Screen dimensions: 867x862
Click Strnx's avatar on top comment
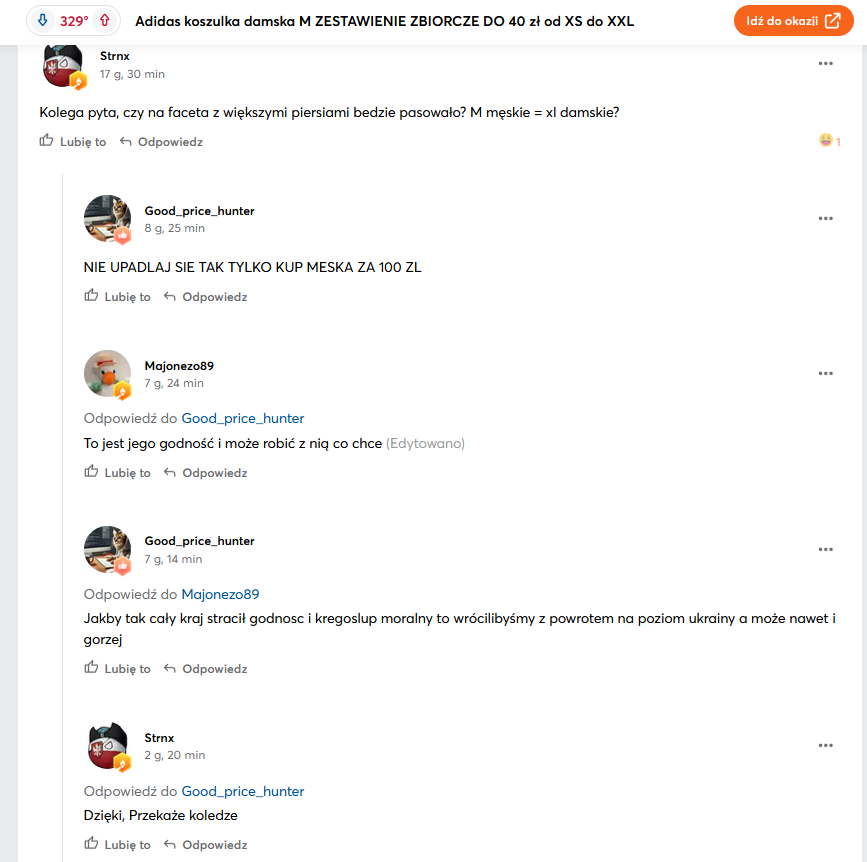point(64,66)
